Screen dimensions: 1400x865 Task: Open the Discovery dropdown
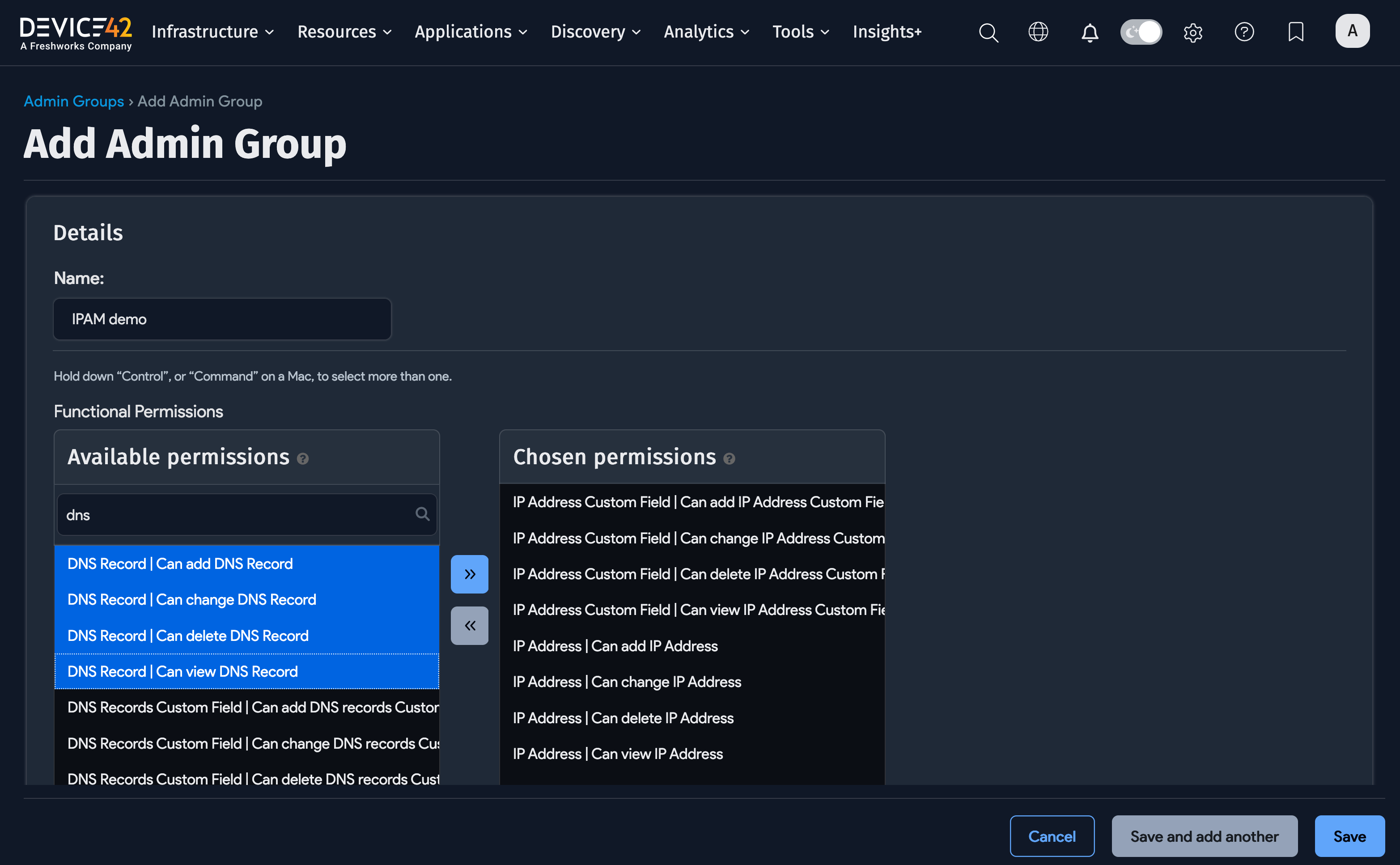tap(595, 32)
